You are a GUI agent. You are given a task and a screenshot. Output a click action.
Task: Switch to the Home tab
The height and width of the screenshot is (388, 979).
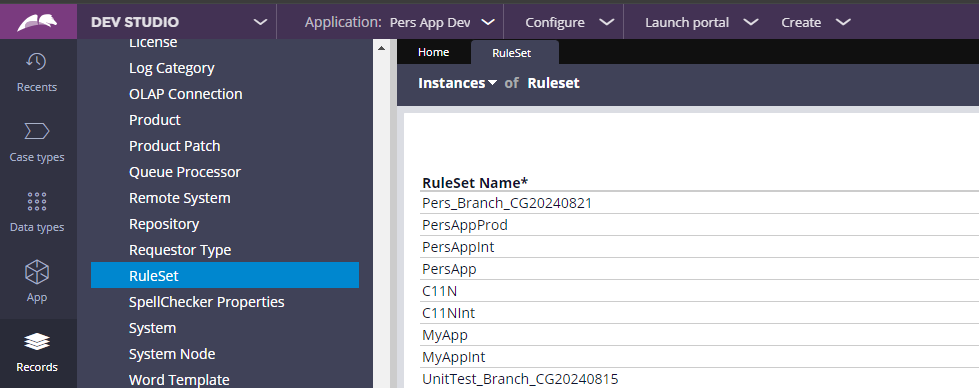433,52
